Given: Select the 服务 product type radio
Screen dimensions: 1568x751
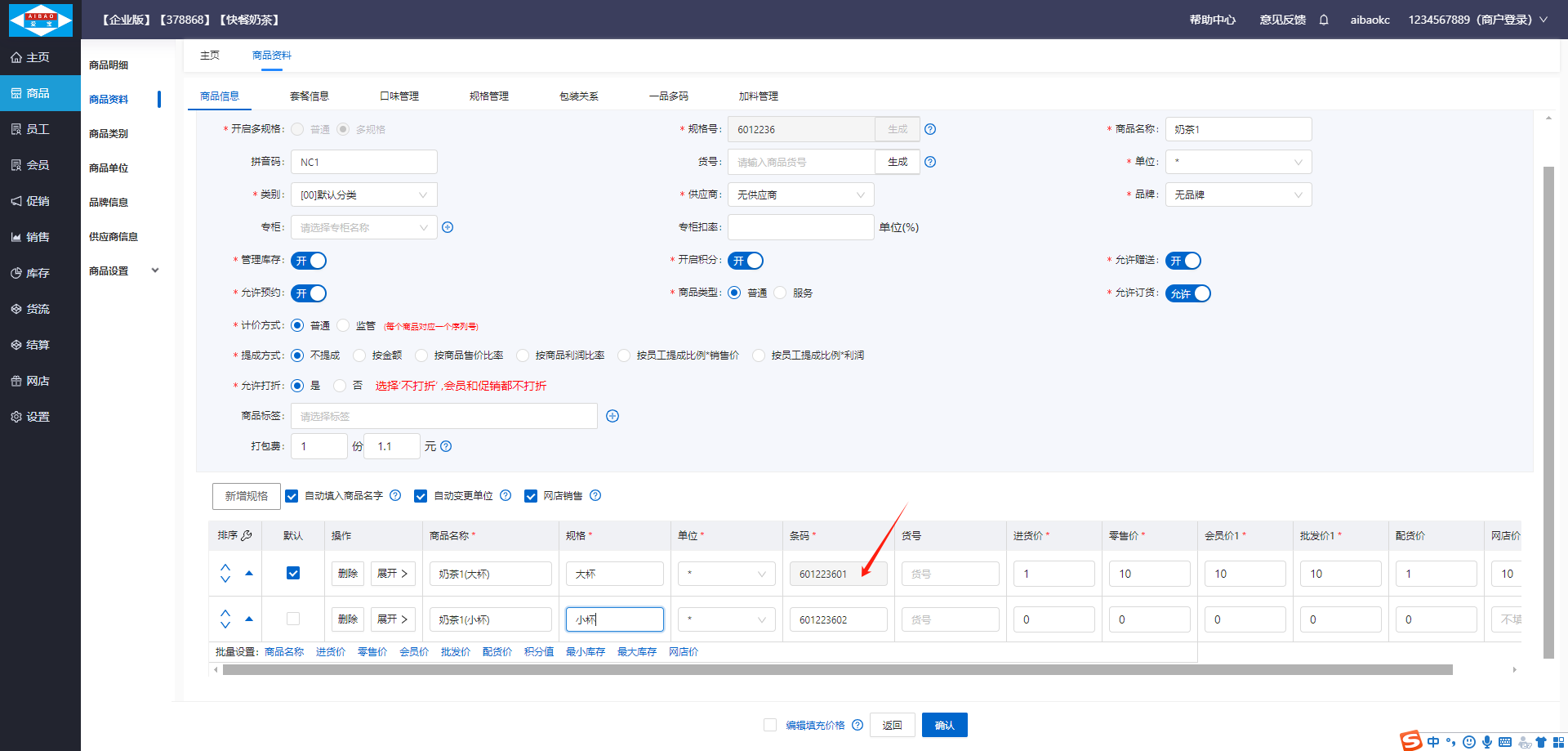Looking at the screenshot, I should 781,293.
